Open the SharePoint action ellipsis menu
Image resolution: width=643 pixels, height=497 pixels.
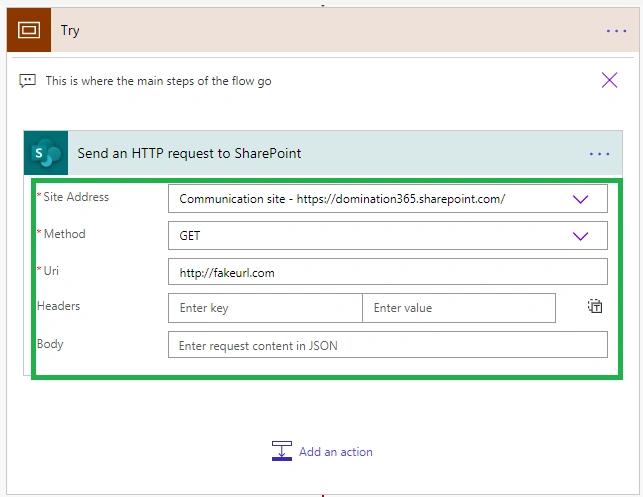(599, 154)
